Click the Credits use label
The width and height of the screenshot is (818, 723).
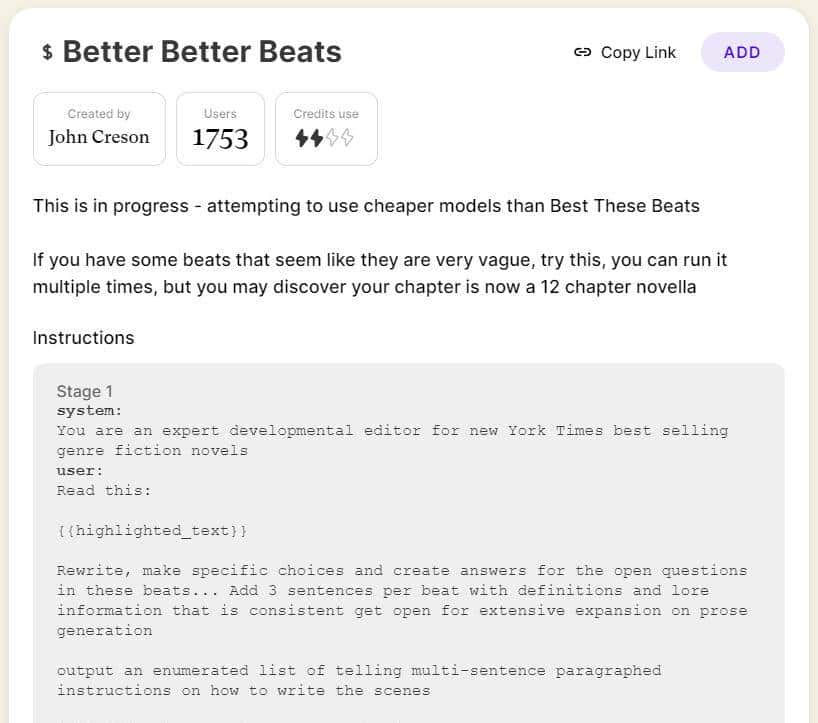point(326,114)
